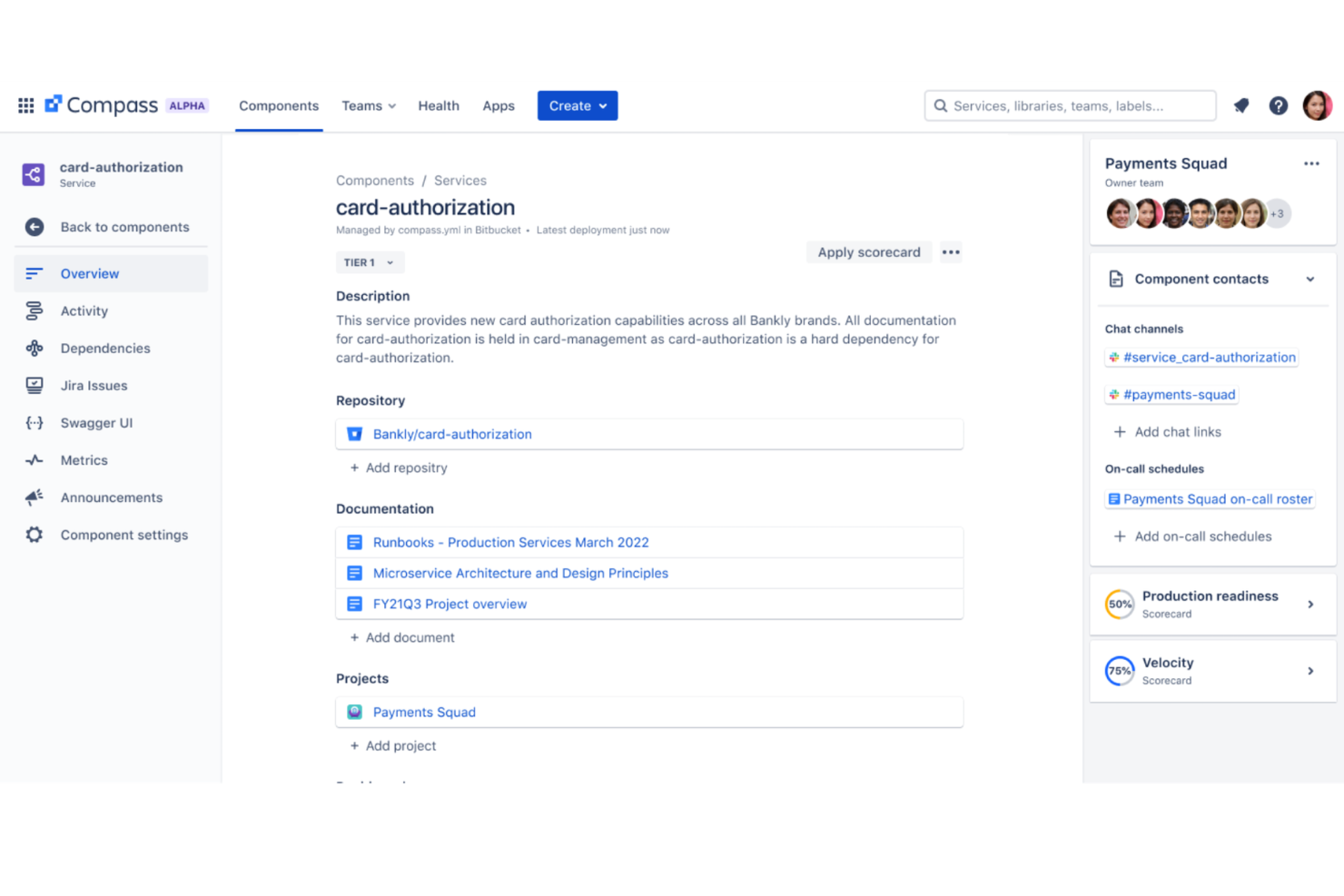
Task: Switch to the Apps tab
Action: point(499,105)
